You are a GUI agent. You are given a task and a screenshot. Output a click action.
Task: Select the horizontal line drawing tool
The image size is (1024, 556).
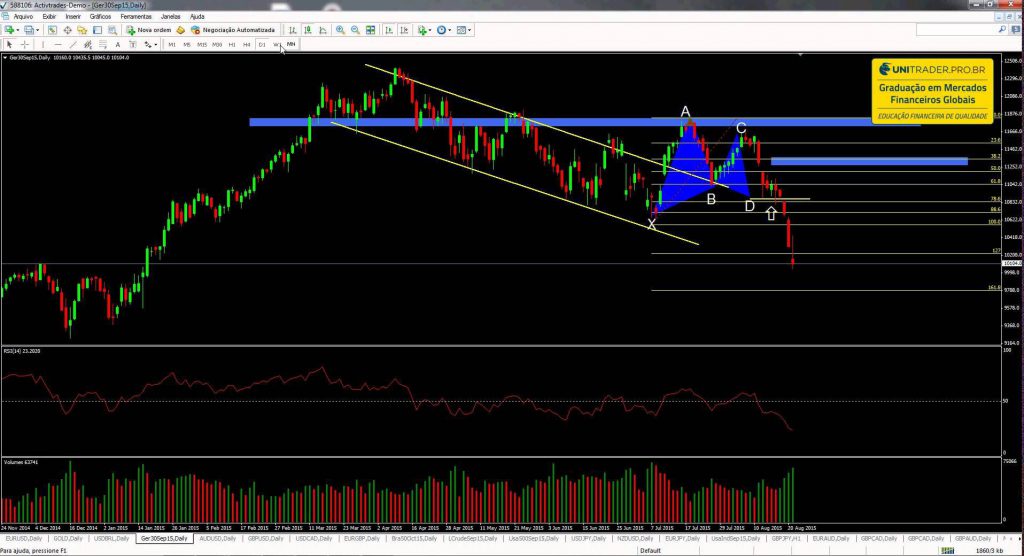click(x=58, y=44)
